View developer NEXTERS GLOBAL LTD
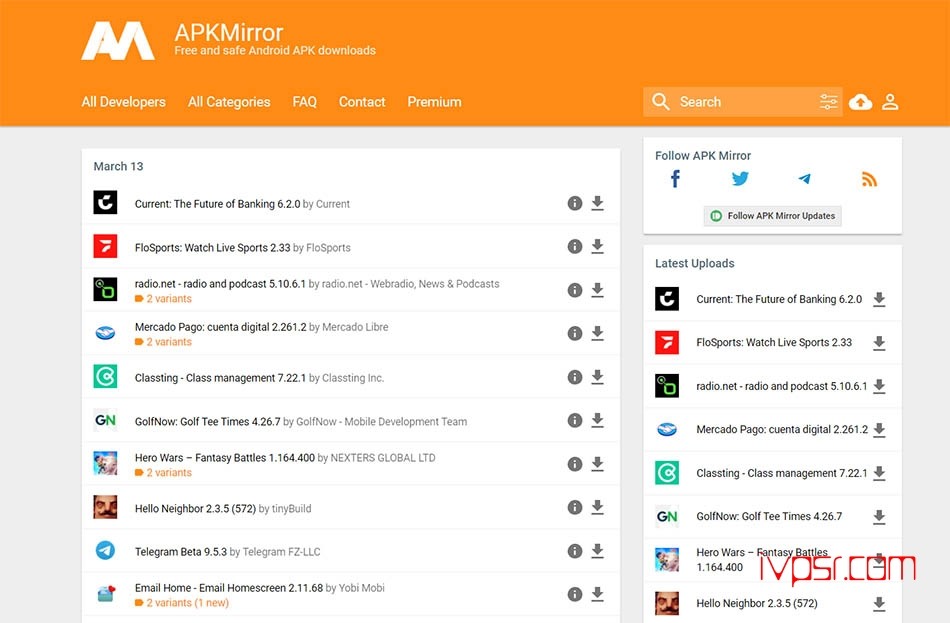This screenshot has height=623, width=950. click(383, 458)
